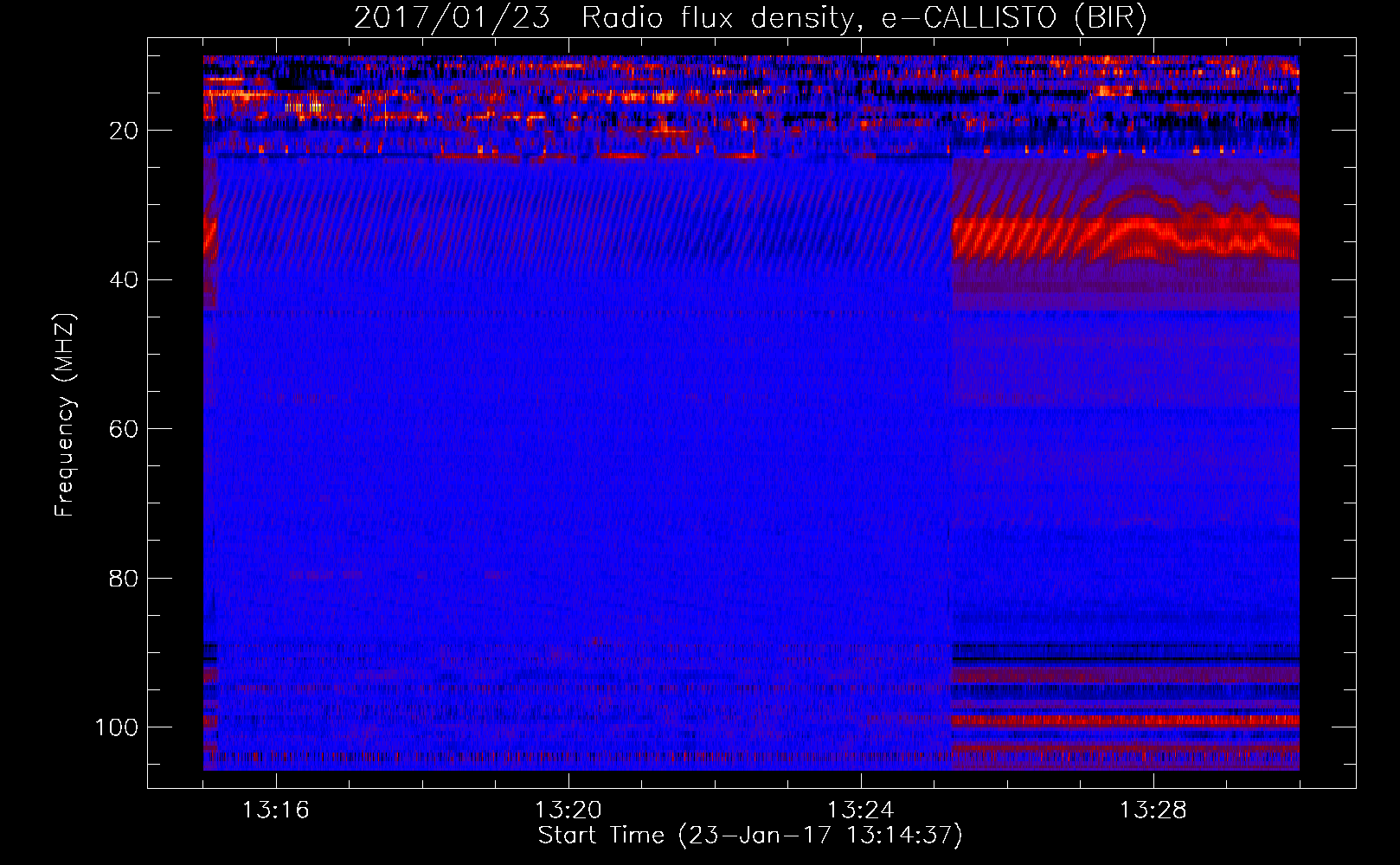Click the 13:24 time tick label
1400x865 pixels.
860,811
